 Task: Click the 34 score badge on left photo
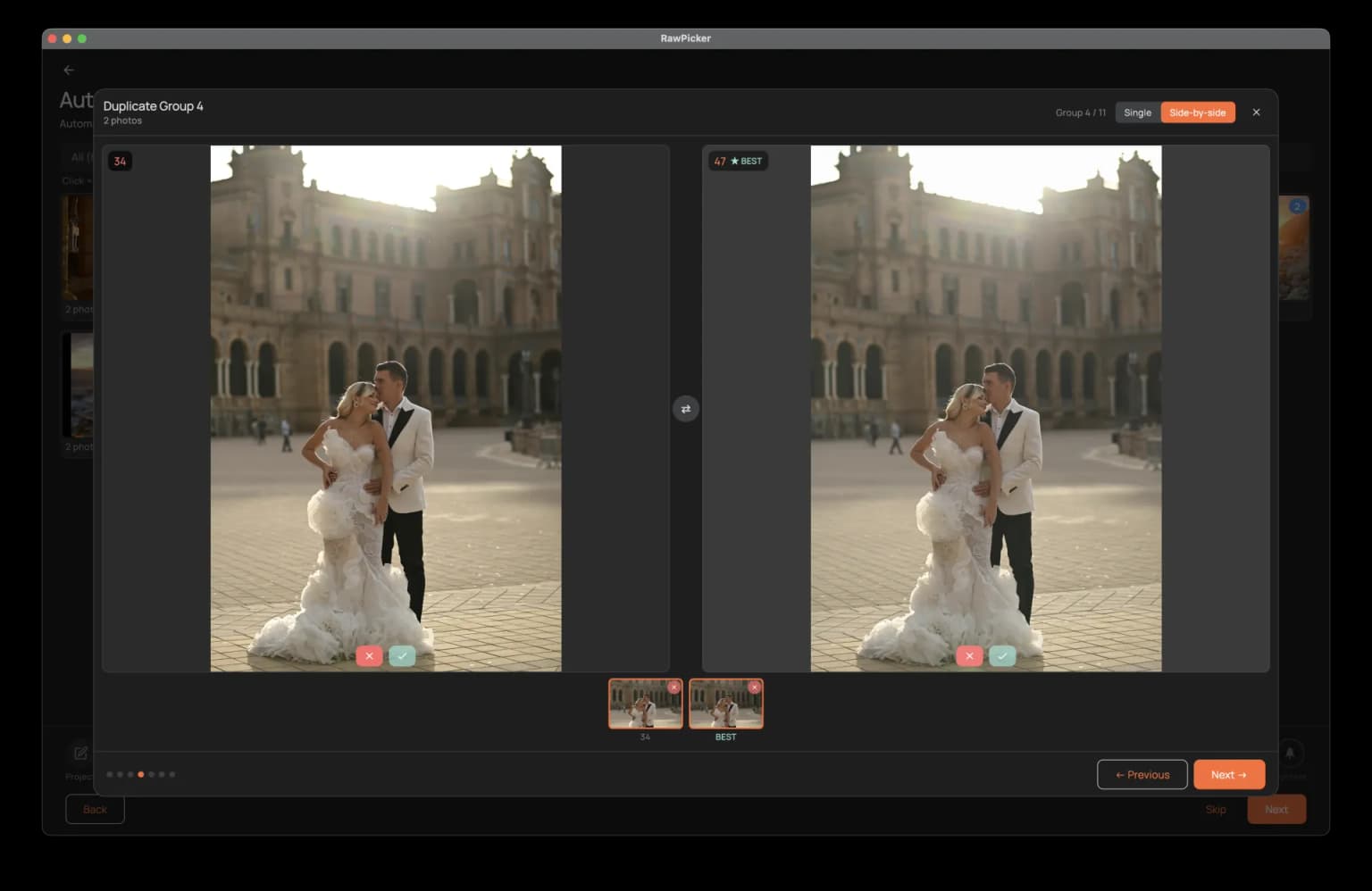pos(120,162)
